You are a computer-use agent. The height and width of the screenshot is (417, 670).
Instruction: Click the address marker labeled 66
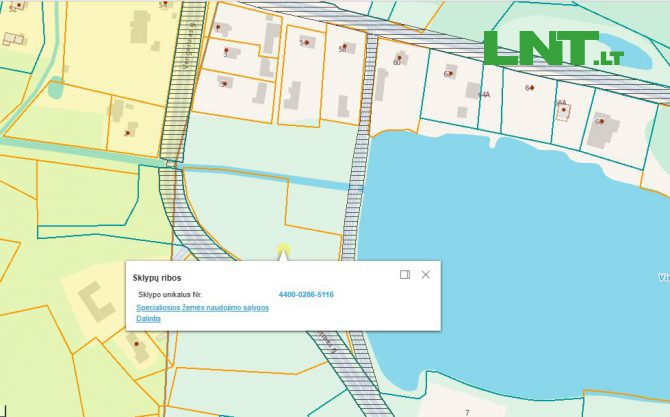[x=600, y=121]
